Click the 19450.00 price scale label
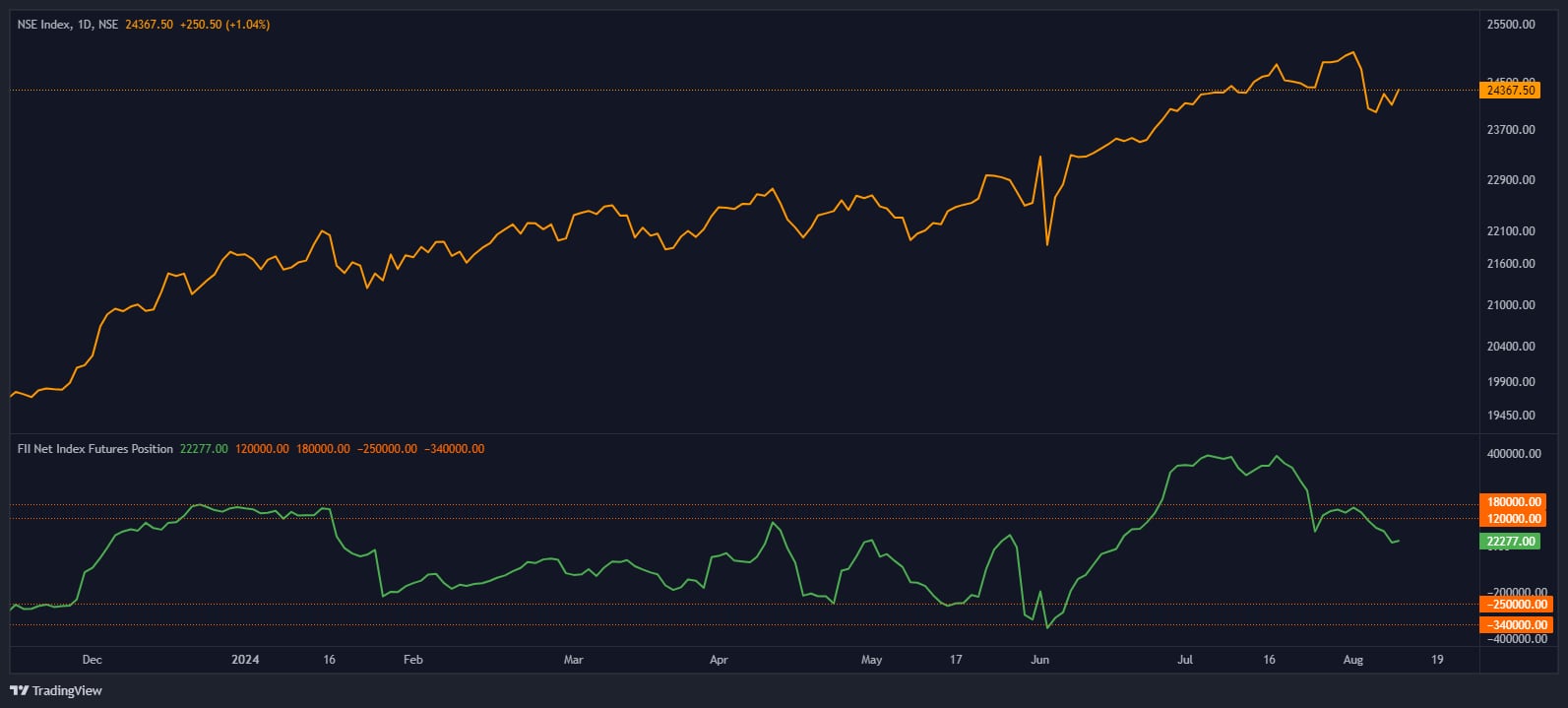Screen dimensions: 1568x708 pyautogui.click(x=1510, y=416)
